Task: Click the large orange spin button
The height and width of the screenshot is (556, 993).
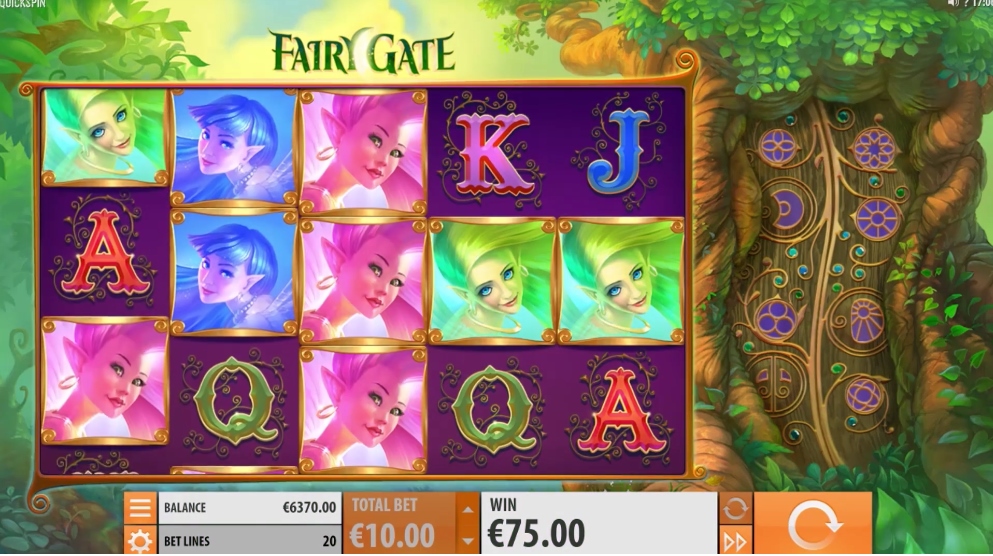Action: tap(813, 524)
